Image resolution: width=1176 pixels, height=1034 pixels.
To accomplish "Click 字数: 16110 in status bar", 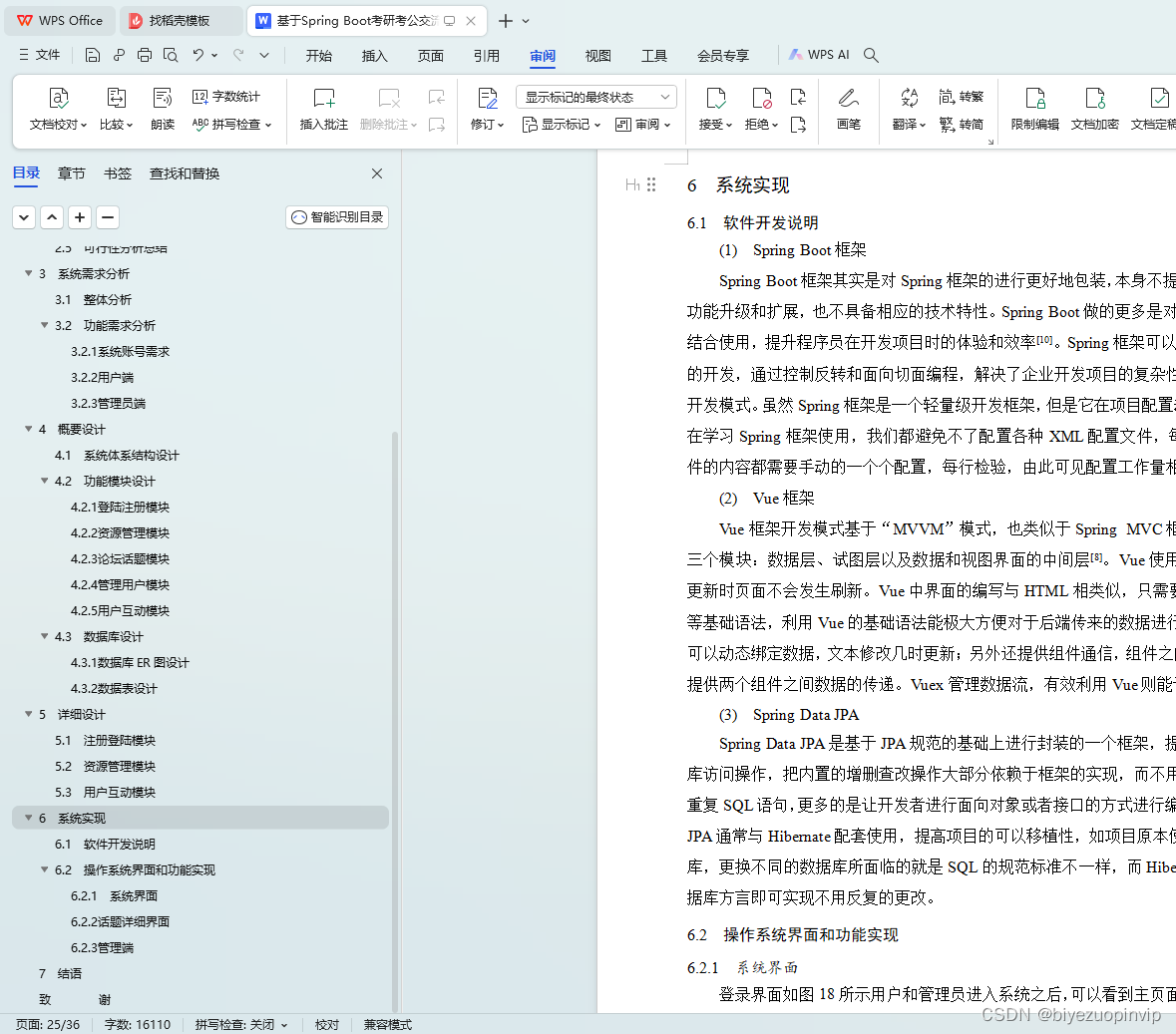I will click(x=138, y=1024).
